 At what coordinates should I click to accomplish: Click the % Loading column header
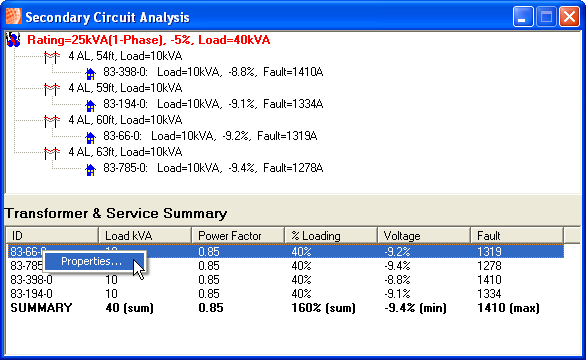pyautogui.click(x=331, y=236)
